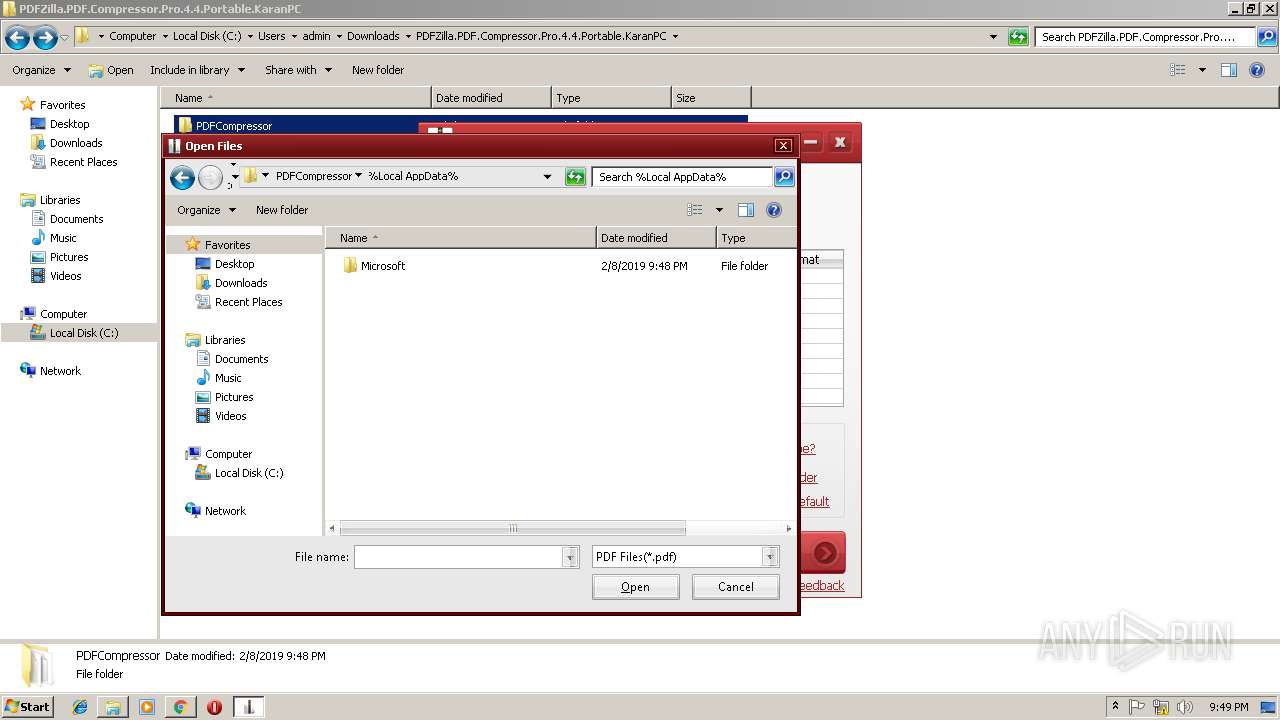This screenshot has width=1280, height=720.
Task: Launch Internet Explorer from taskbar
Action: [80, 707]
